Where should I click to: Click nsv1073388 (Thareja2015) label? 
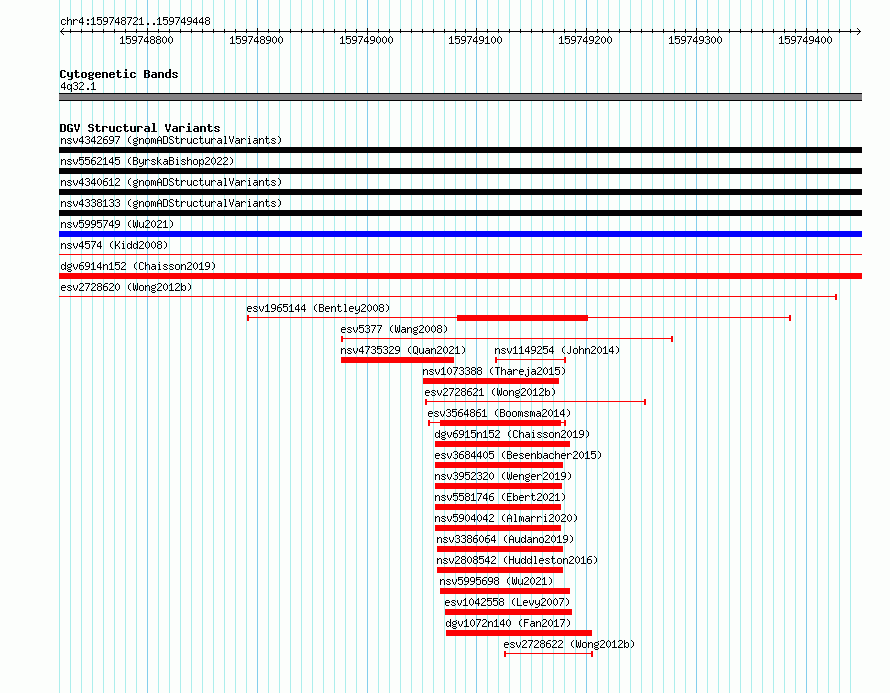(494, 371)
